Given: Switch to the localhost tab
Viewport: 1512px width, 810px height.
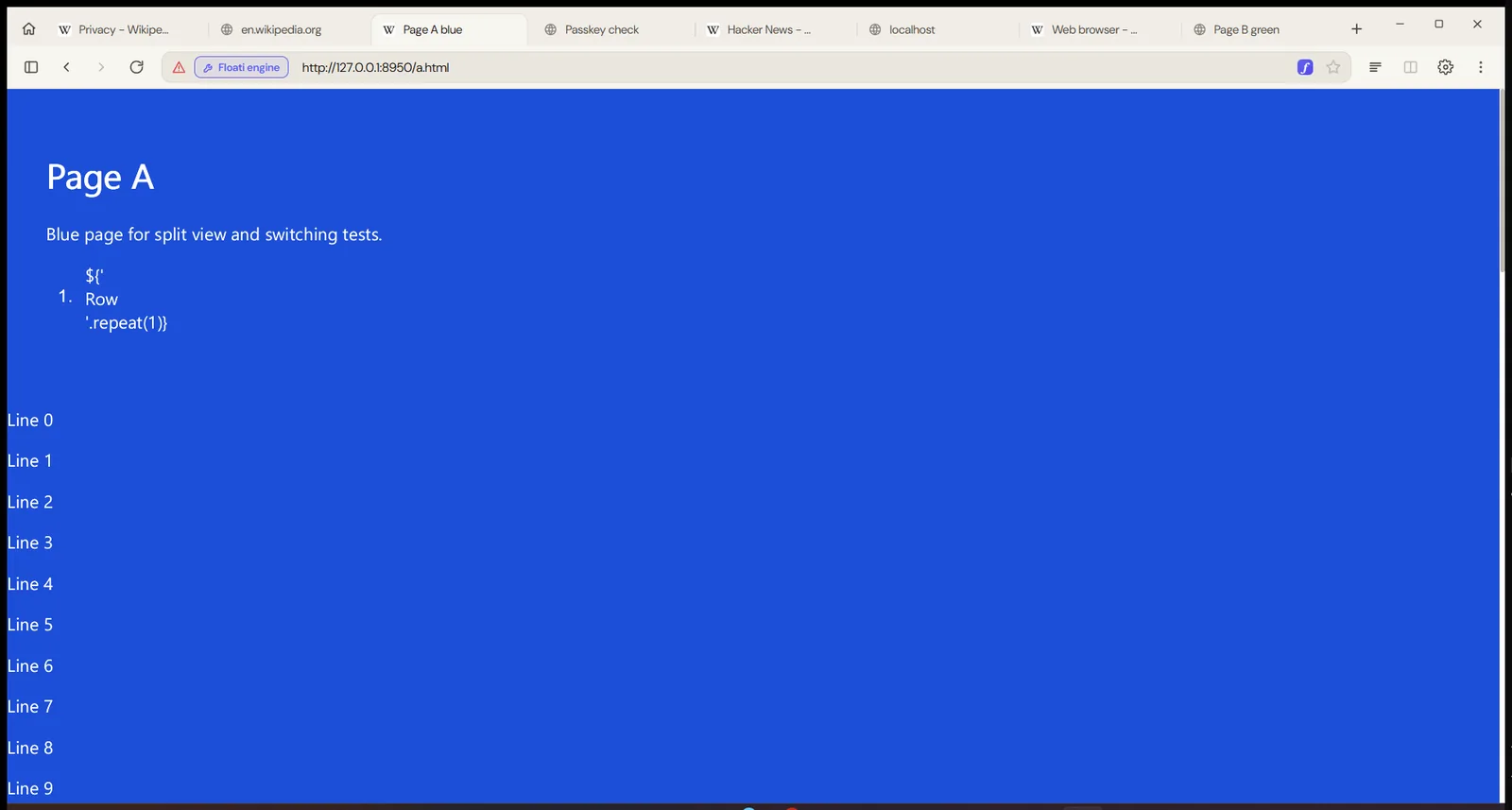Looking at the screenshot, I should point(936,29).
